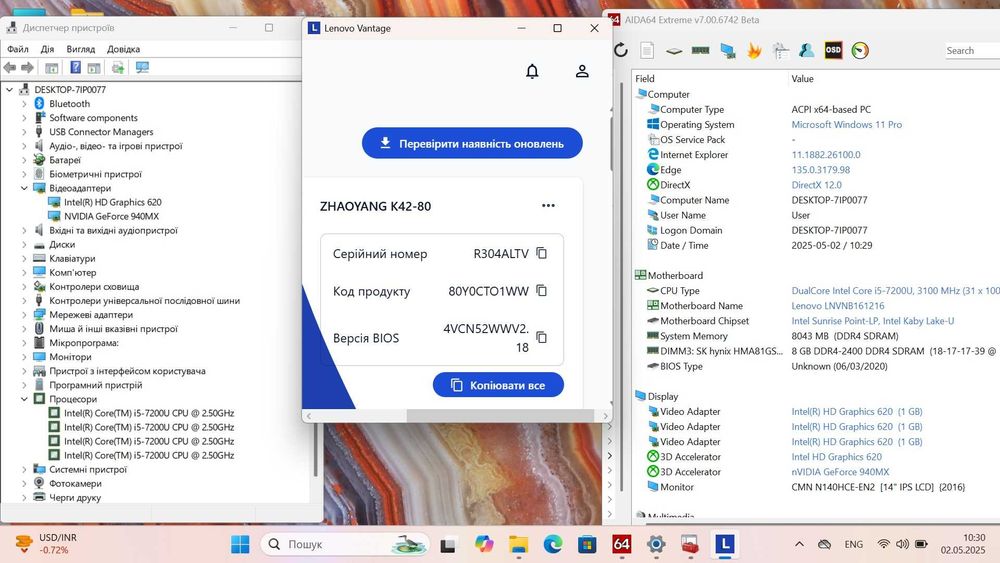This screenshot has width=1000, height=563.
Task: Open the AIDA64 gauge benchmark icon
Action: click(x=860, y=50)
